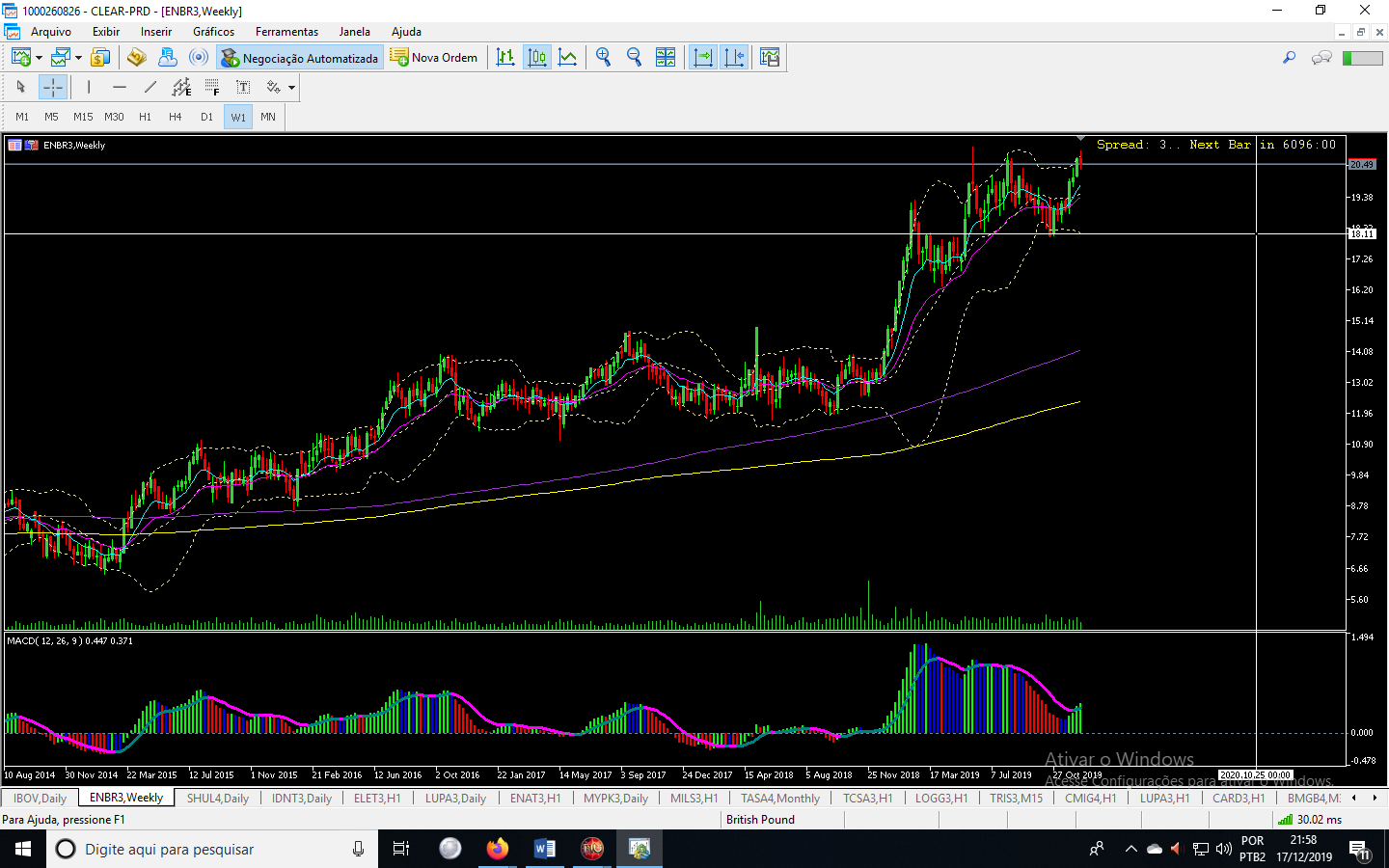The image size is (1389, 868).
Task: Click the Nova Ordem button
Action: (434, 58)
